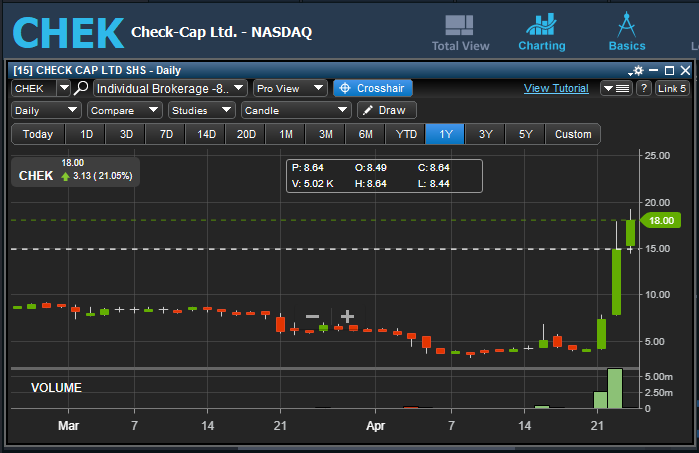
Task: Click the 'O:8.49' open value
Action: coord(370,168)
